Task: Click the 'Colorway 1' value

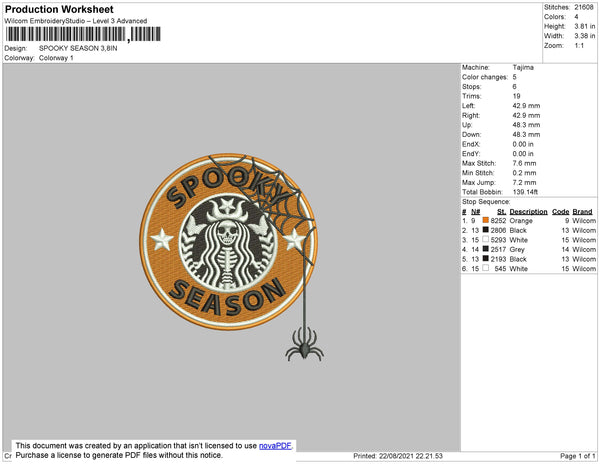Action: [x=56, y=58]
